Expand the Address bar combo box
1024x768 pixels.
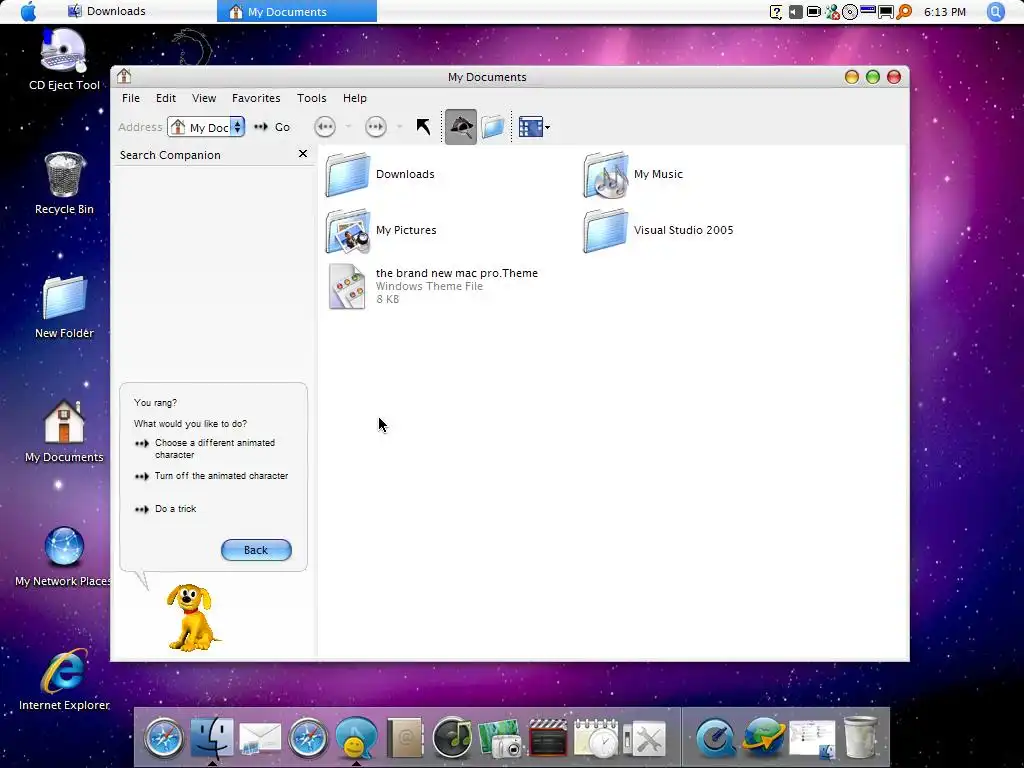click(238, 127)
